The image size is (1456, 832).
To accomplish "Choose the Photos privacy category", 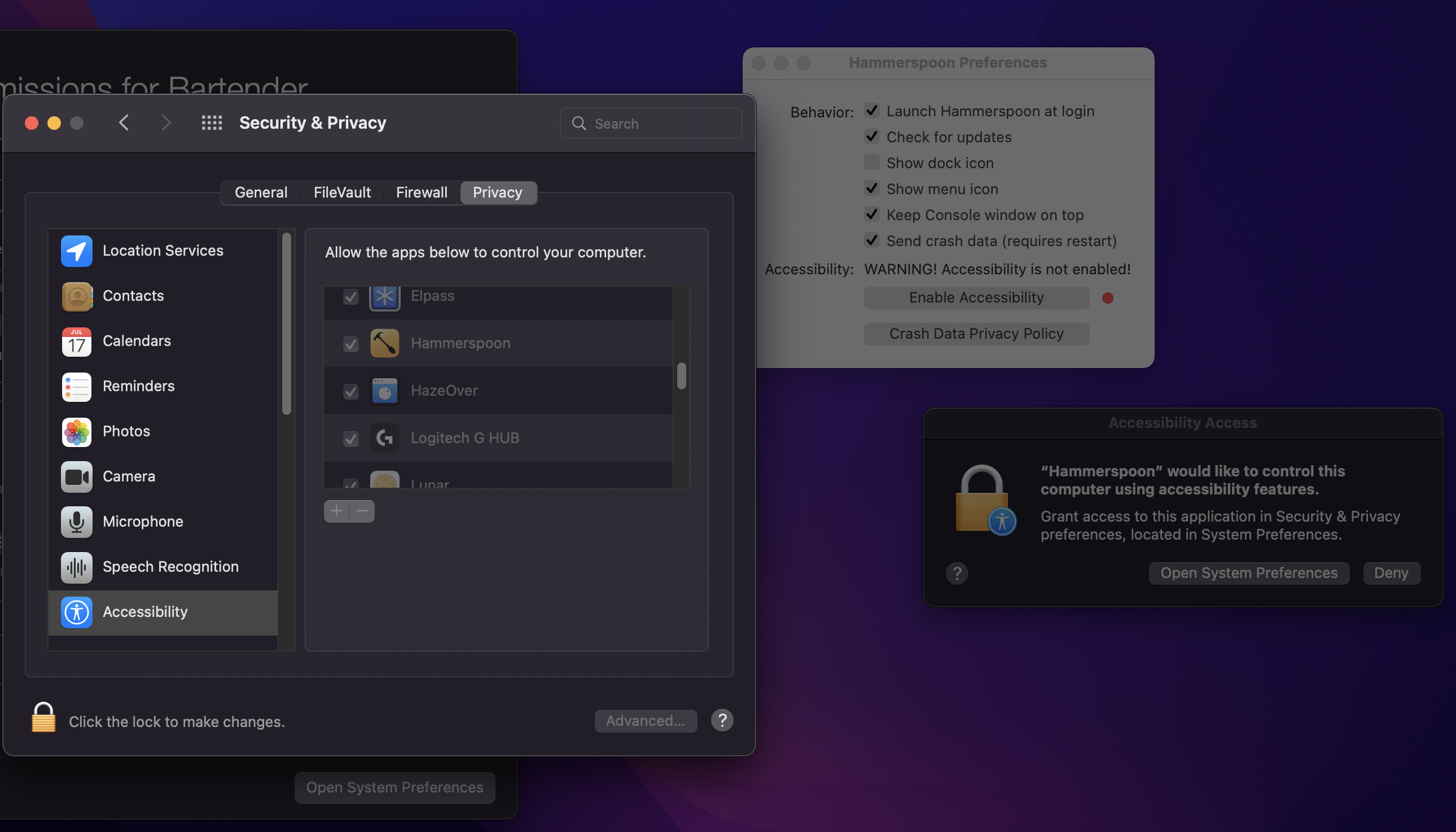I will click(x=126, y=431).
